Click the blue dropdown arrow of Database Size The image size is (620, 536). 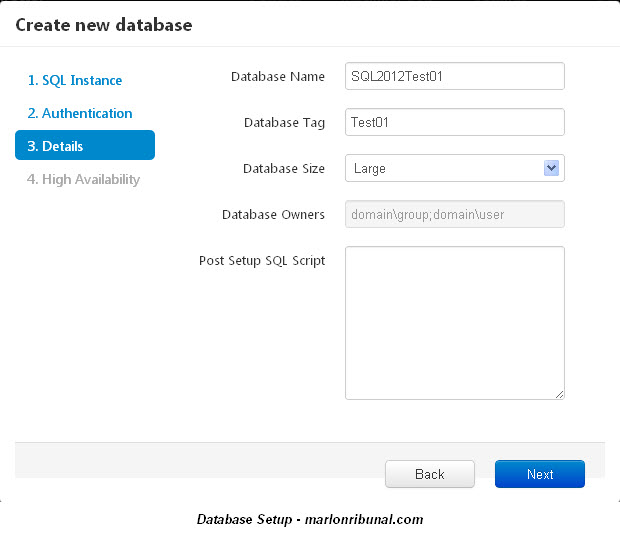[551, 168]
